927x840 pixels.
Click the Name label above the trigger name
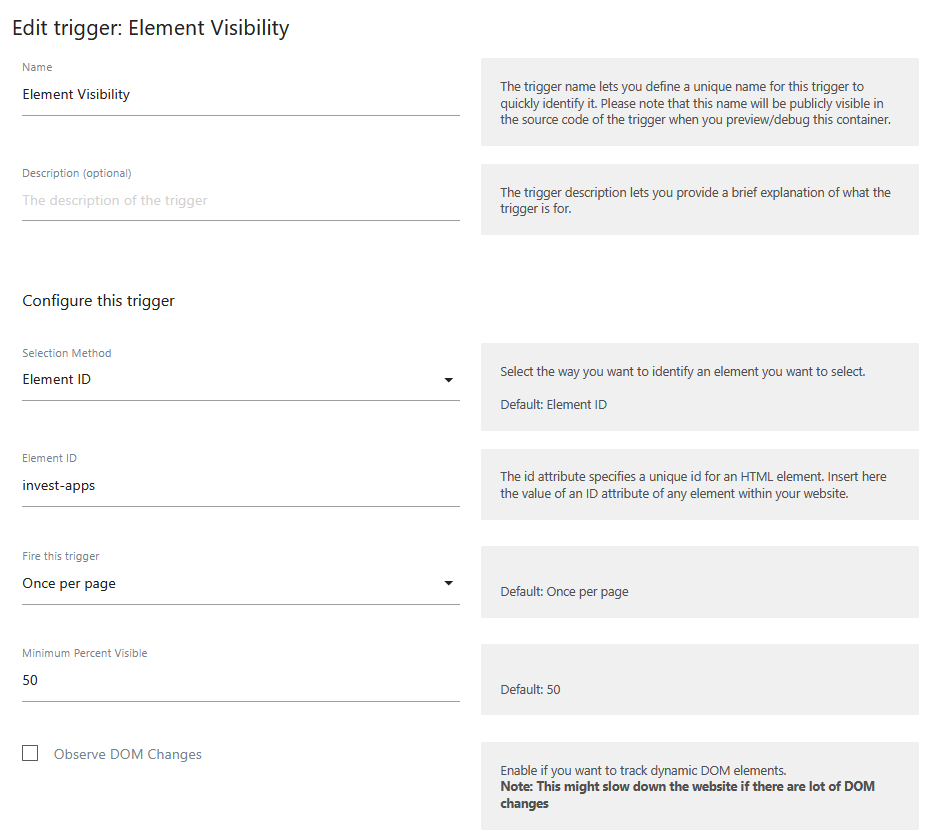(37, 67)
